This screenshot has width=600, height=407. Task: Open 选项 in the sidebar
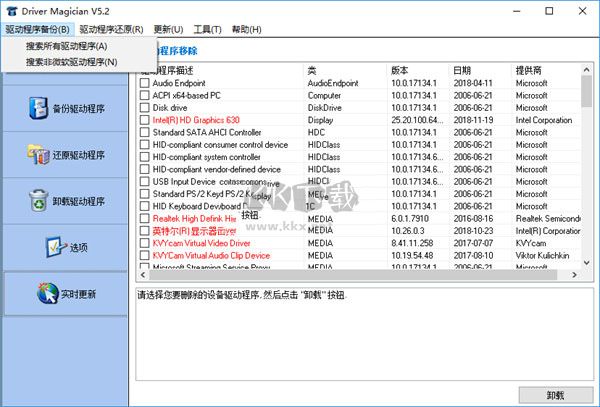(x=65, y=247)
